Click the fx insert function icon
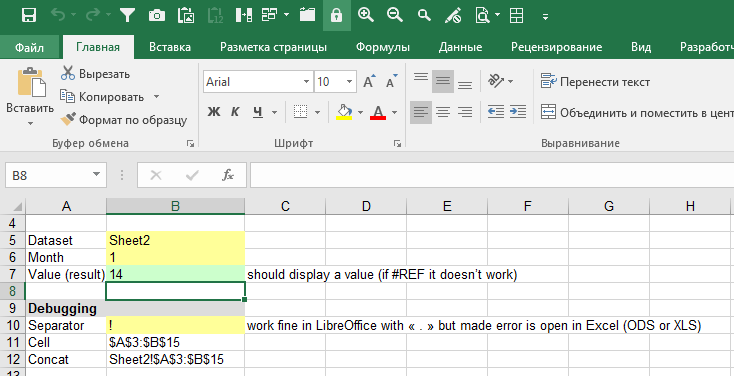Screen dimensions: 734x376 point(228,176)
